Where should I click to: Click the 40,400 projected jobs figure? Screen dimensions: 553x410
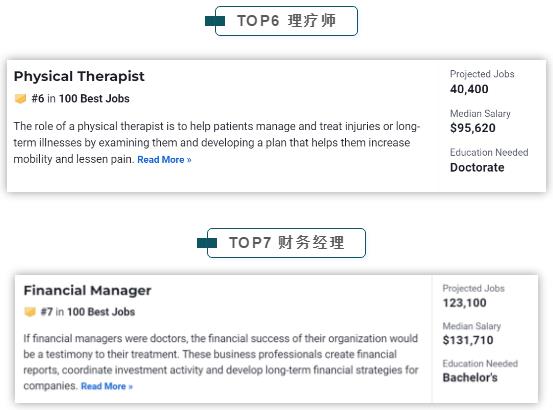(469, 89)
